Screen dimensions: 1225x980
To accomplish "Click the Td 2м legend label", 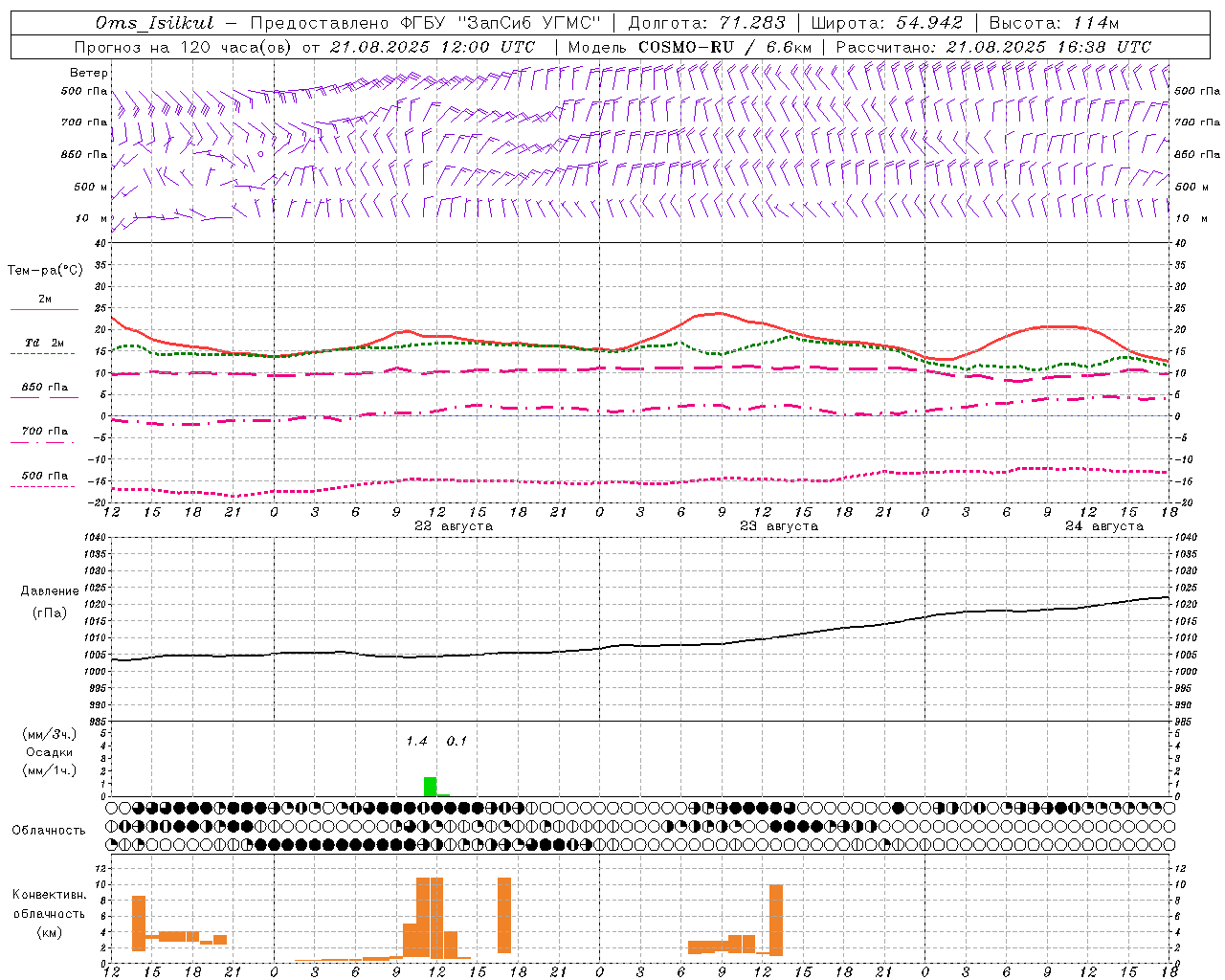I will point(45,343).
